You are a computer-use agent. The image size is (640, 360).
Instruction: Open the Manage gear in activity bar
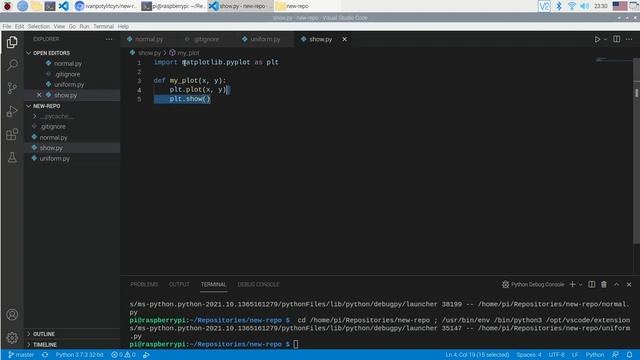click(12, 338)
